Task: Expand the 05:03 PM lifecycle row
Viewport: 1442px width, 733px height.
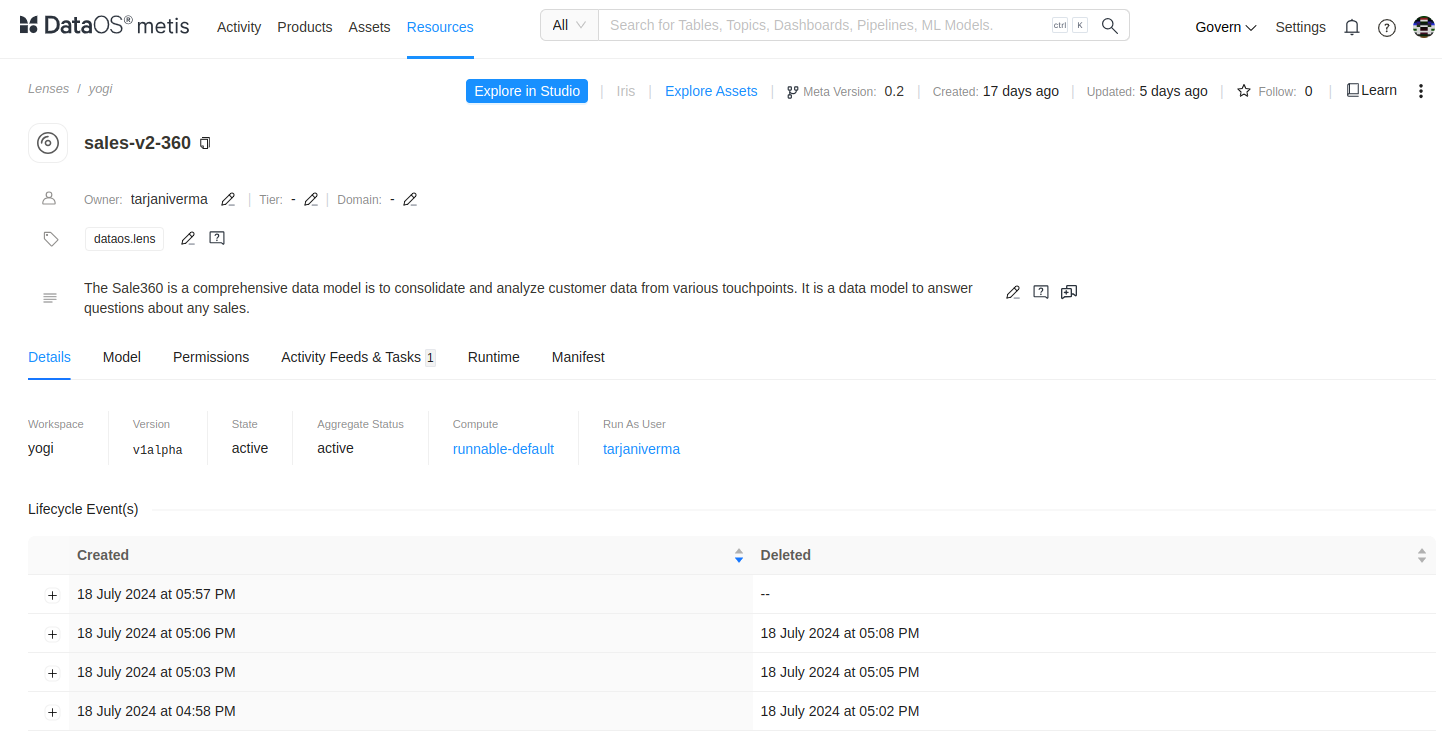Action: point(52,673)
